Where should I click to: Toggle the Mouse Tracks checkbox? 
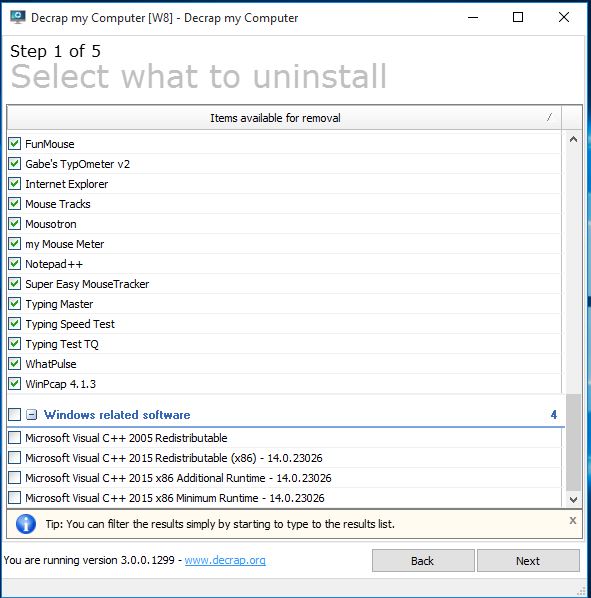[x=14, y=204]
